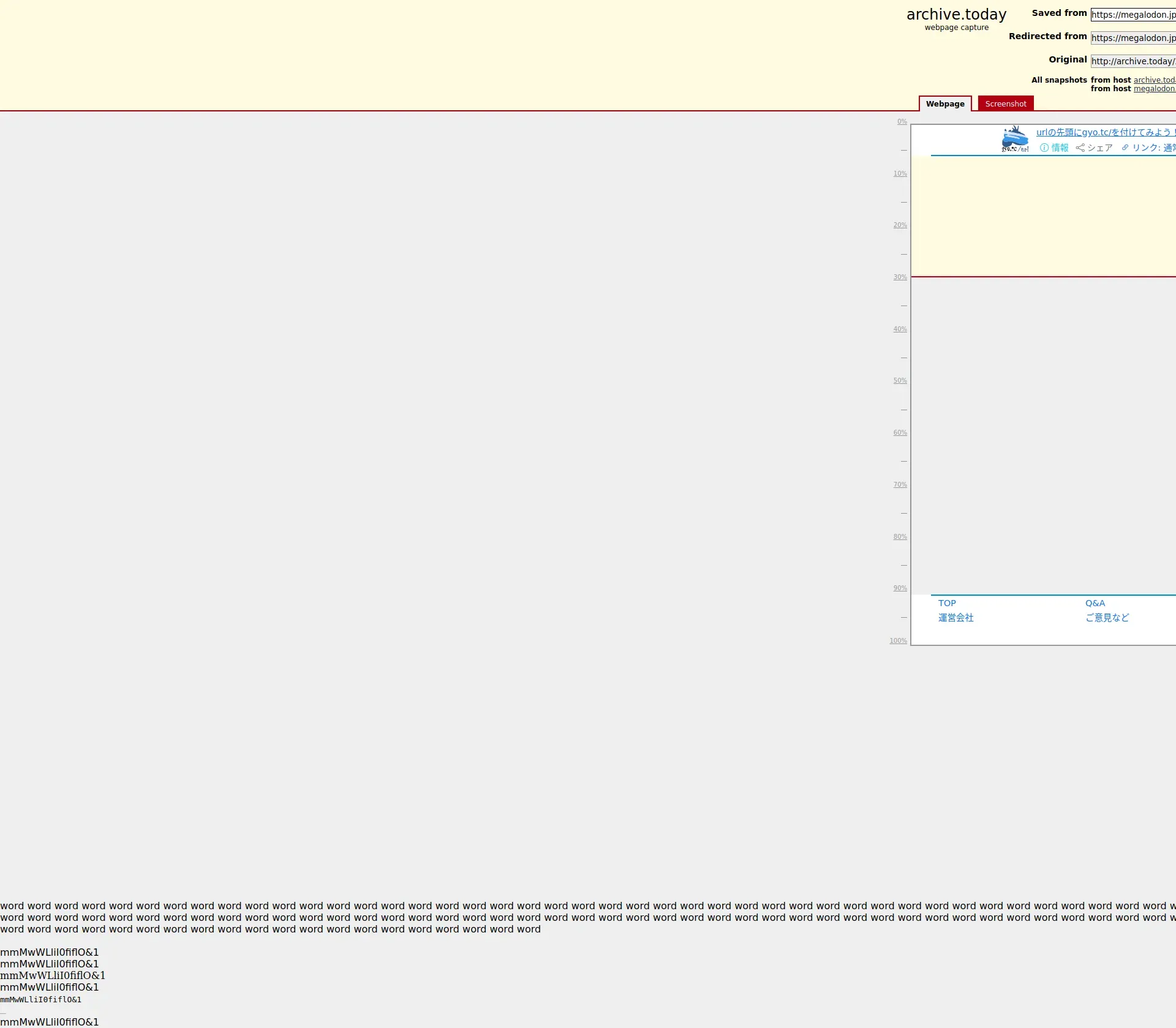This screenshot has width=1176, height=1028.
Task: Click the TOP footer link
Action: (946, 603)
